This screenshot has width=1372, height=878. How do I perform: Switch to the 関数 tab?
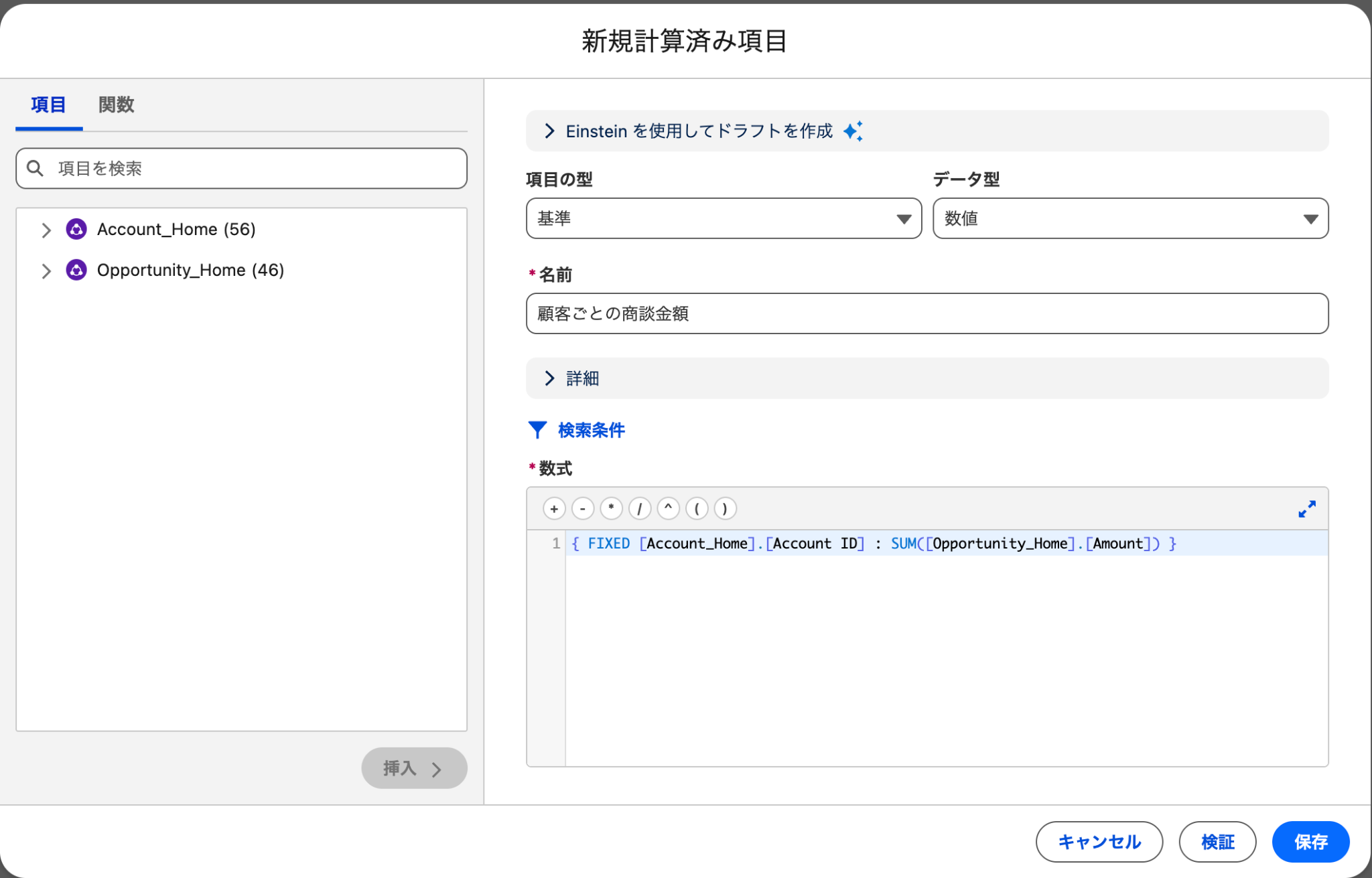click(116, 105)
